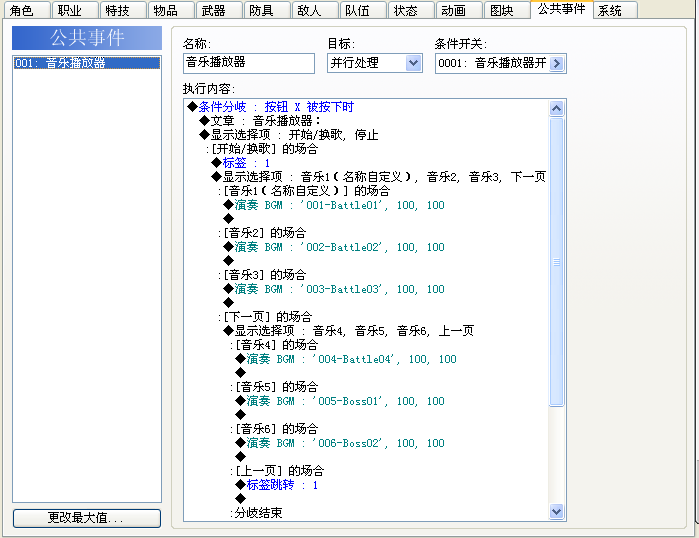This screenshot has width=699, height=538.
Task: Open the 防具 tab
Action: 267,10
